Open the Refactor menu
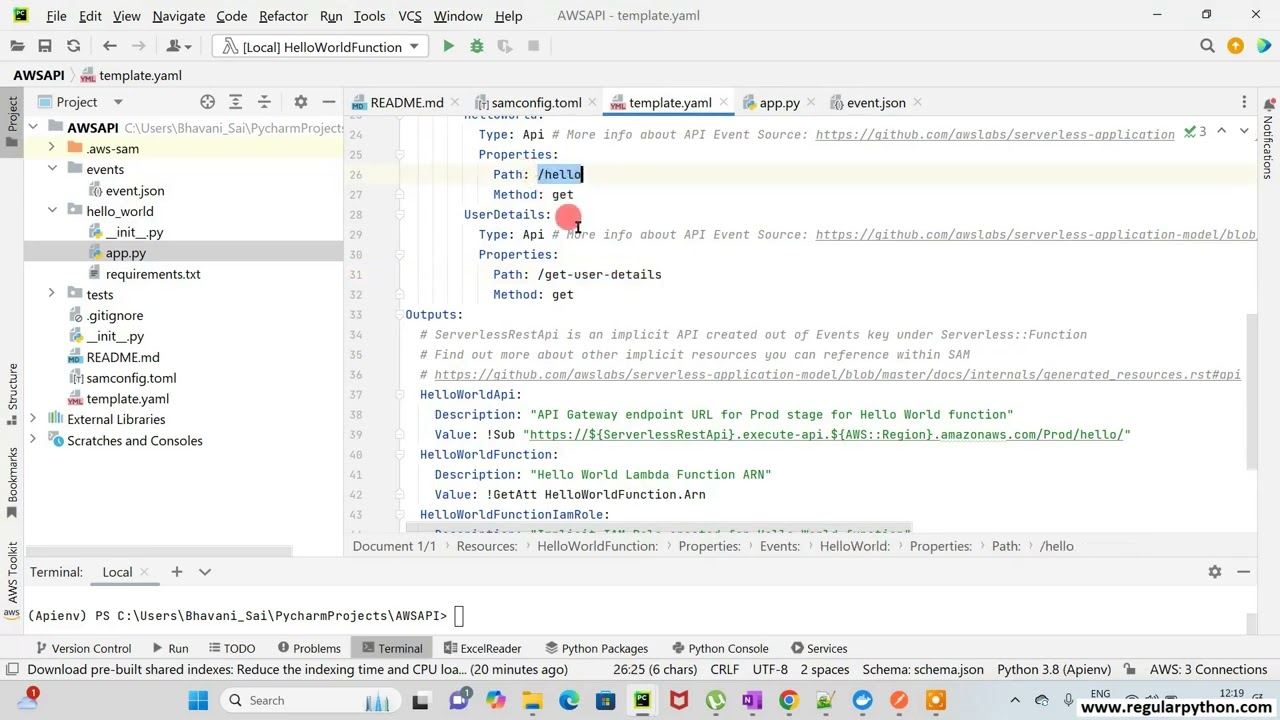The image size is (1280, 720). (283, 16)
